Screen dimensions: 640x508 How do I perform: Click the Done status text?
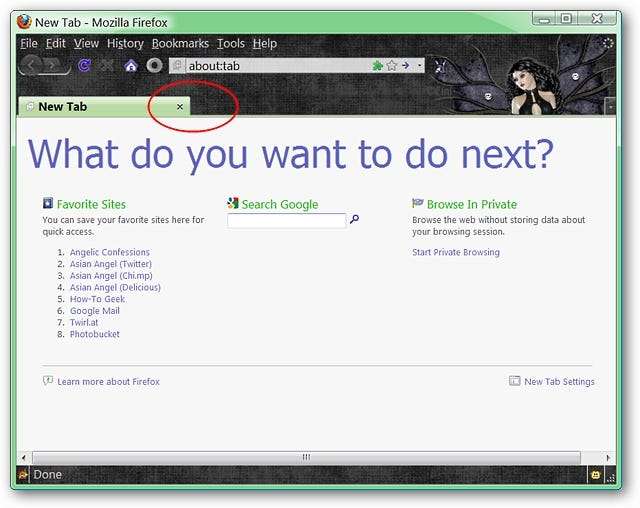(x=47, y=475)
